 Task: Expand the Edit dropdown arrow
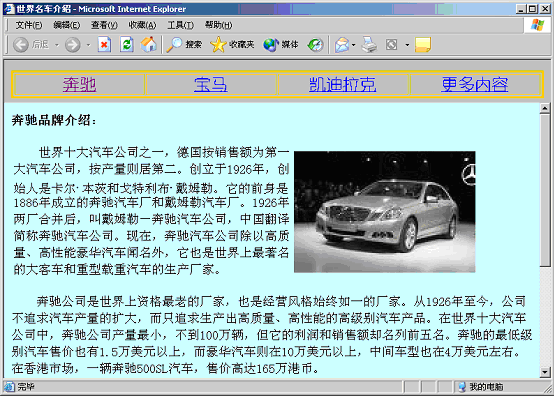coord(407,45)
